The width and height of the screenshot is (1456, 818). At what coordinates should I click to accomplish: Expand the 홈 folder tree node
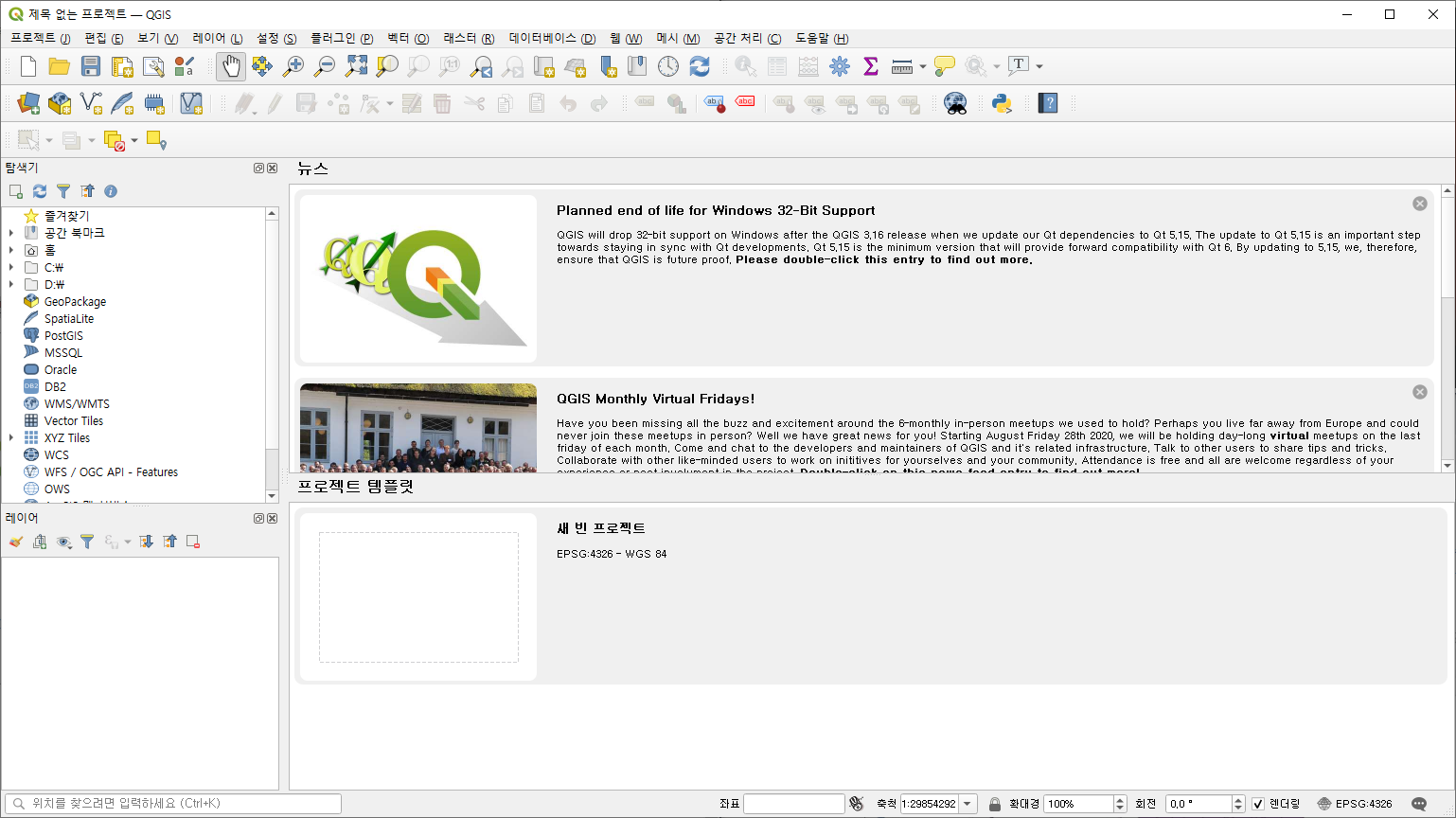[11, 250]
